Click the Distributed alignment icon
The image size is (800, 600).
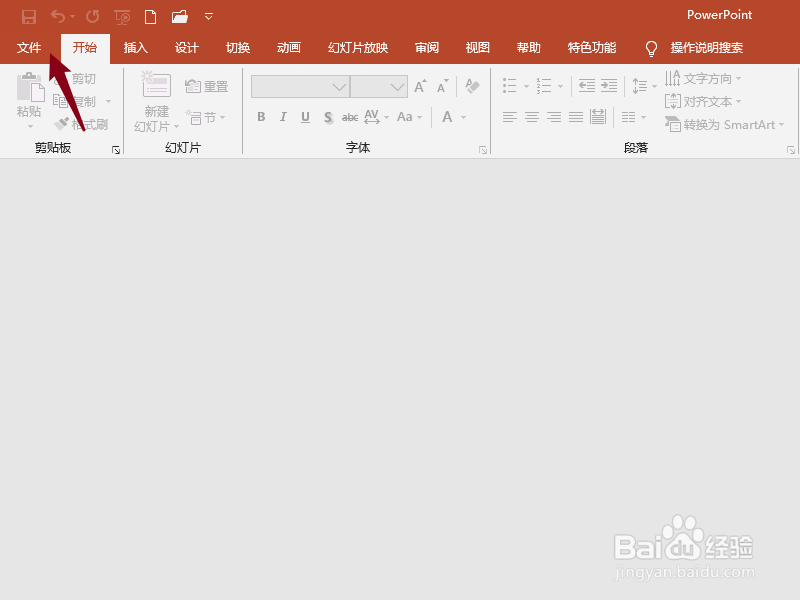coord(598,117)
